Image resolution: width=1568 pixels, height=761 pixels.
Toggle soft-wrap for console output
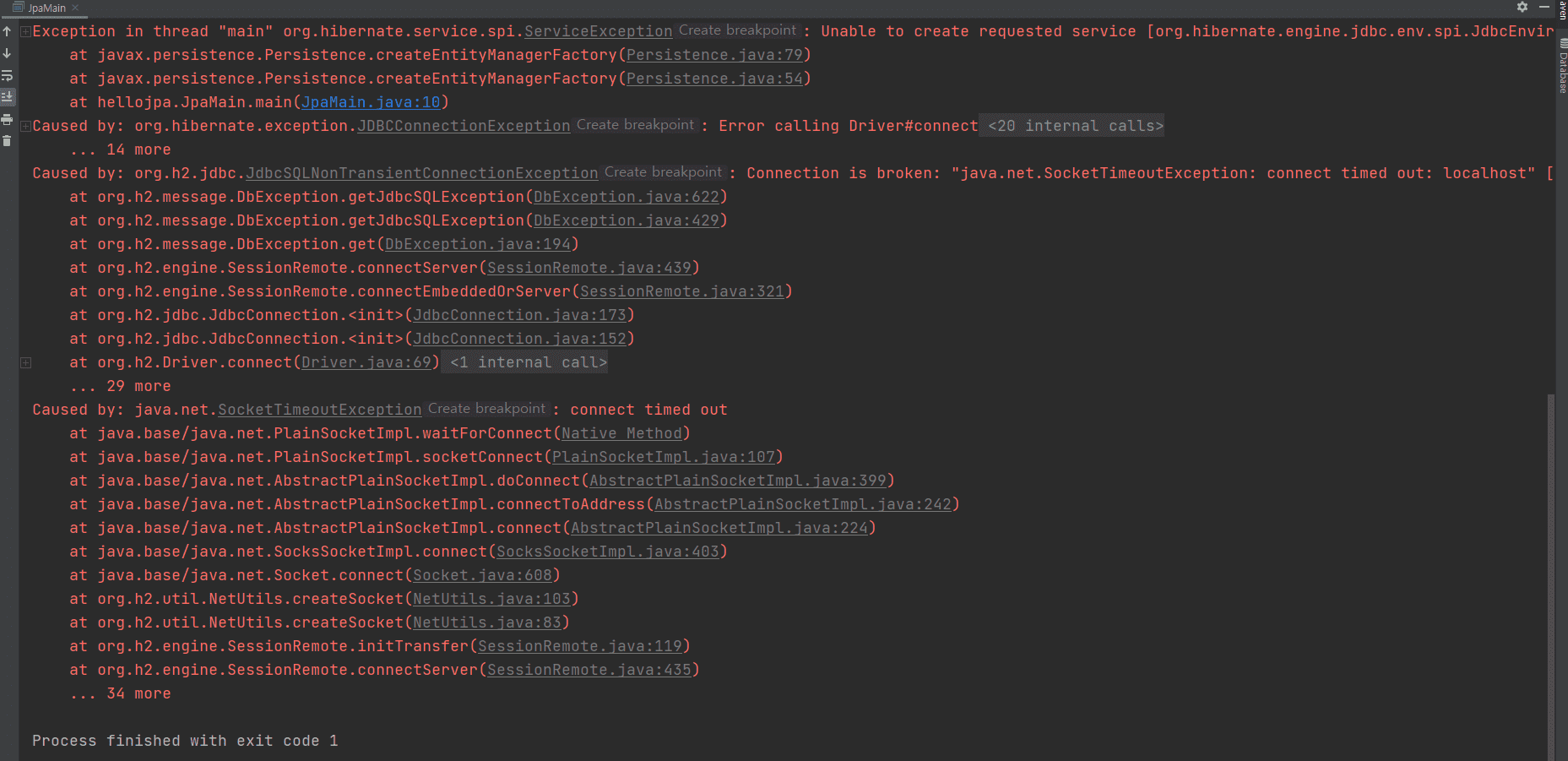tap(7, 75)
